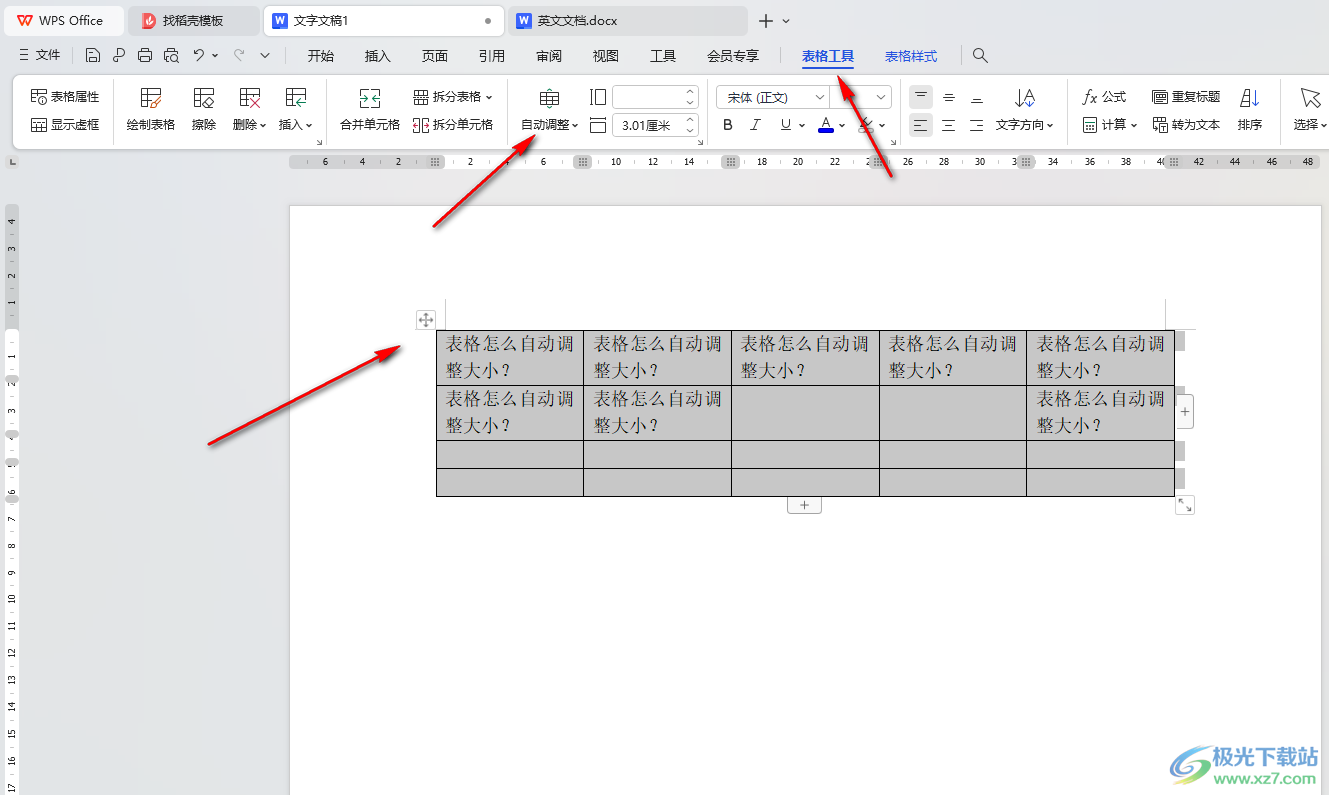Switch to the Home (开始) tab
Viewport: 1329px width, 795px height.
pyautogui.click(x=321, y=56)
